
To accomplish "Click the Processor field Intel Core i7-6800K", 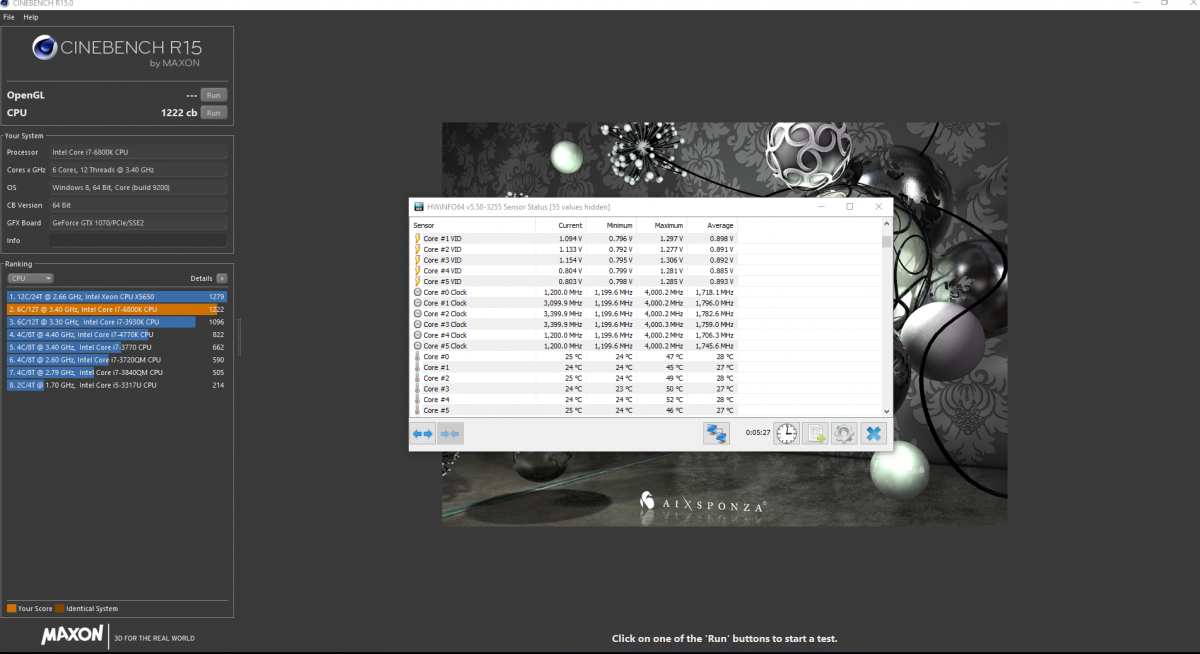I will tap(138, 152).
